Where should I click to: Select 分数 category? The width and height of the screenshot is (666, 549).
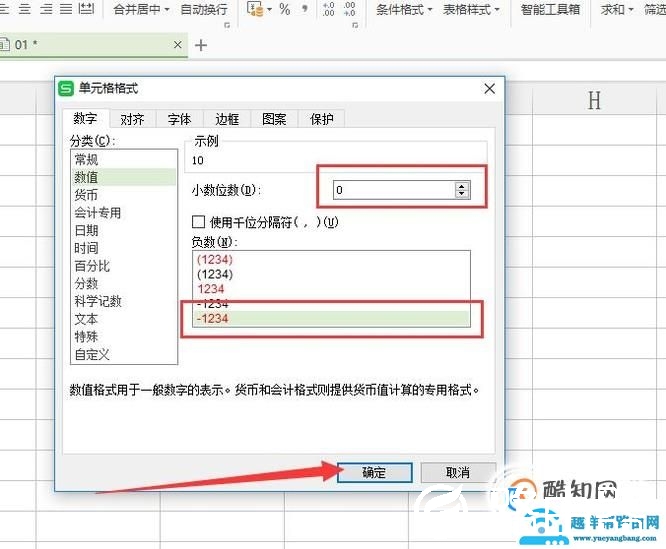click(x=124, y=283)
